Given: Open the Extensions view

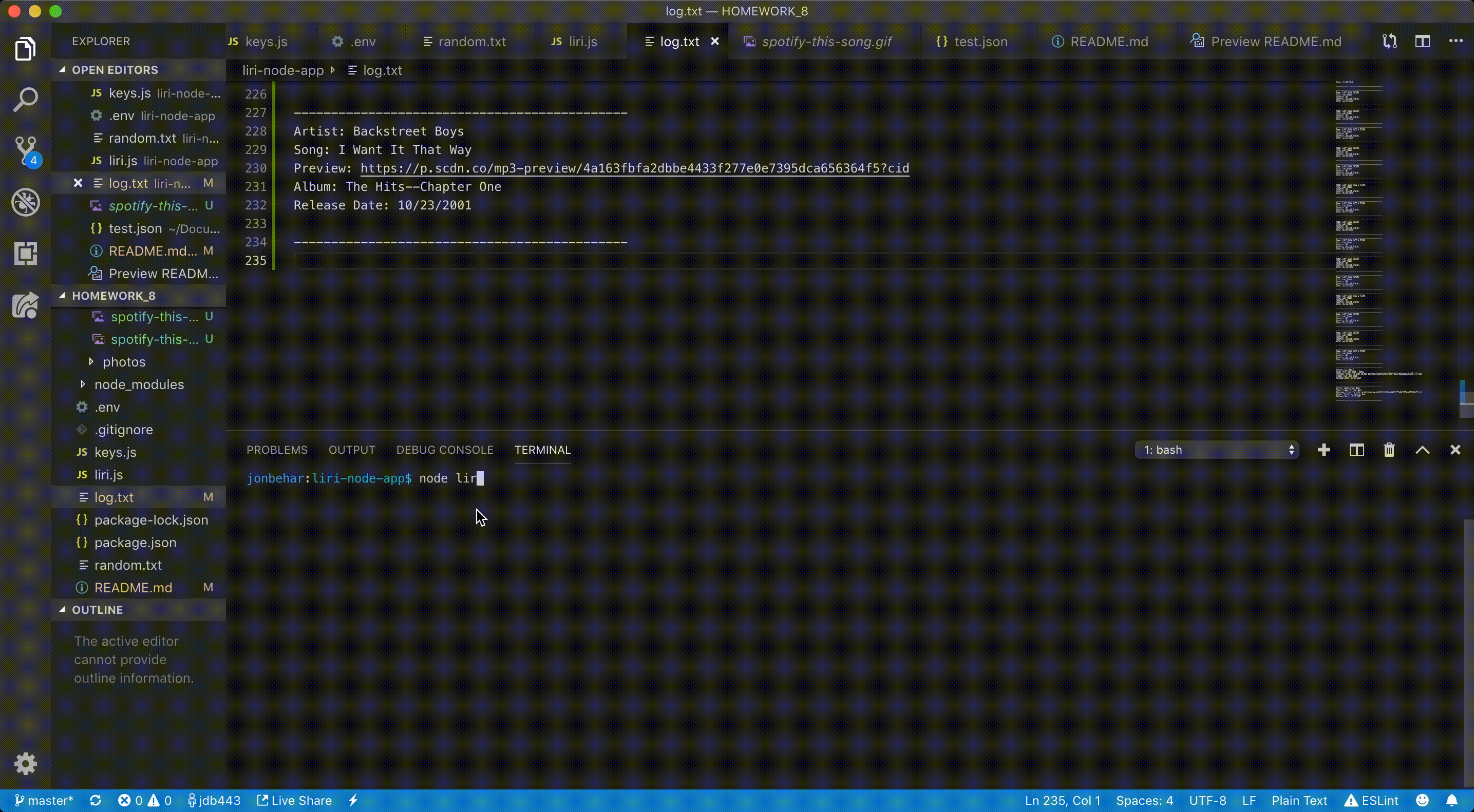Looking at the screenshot, I should click(26, 254).
